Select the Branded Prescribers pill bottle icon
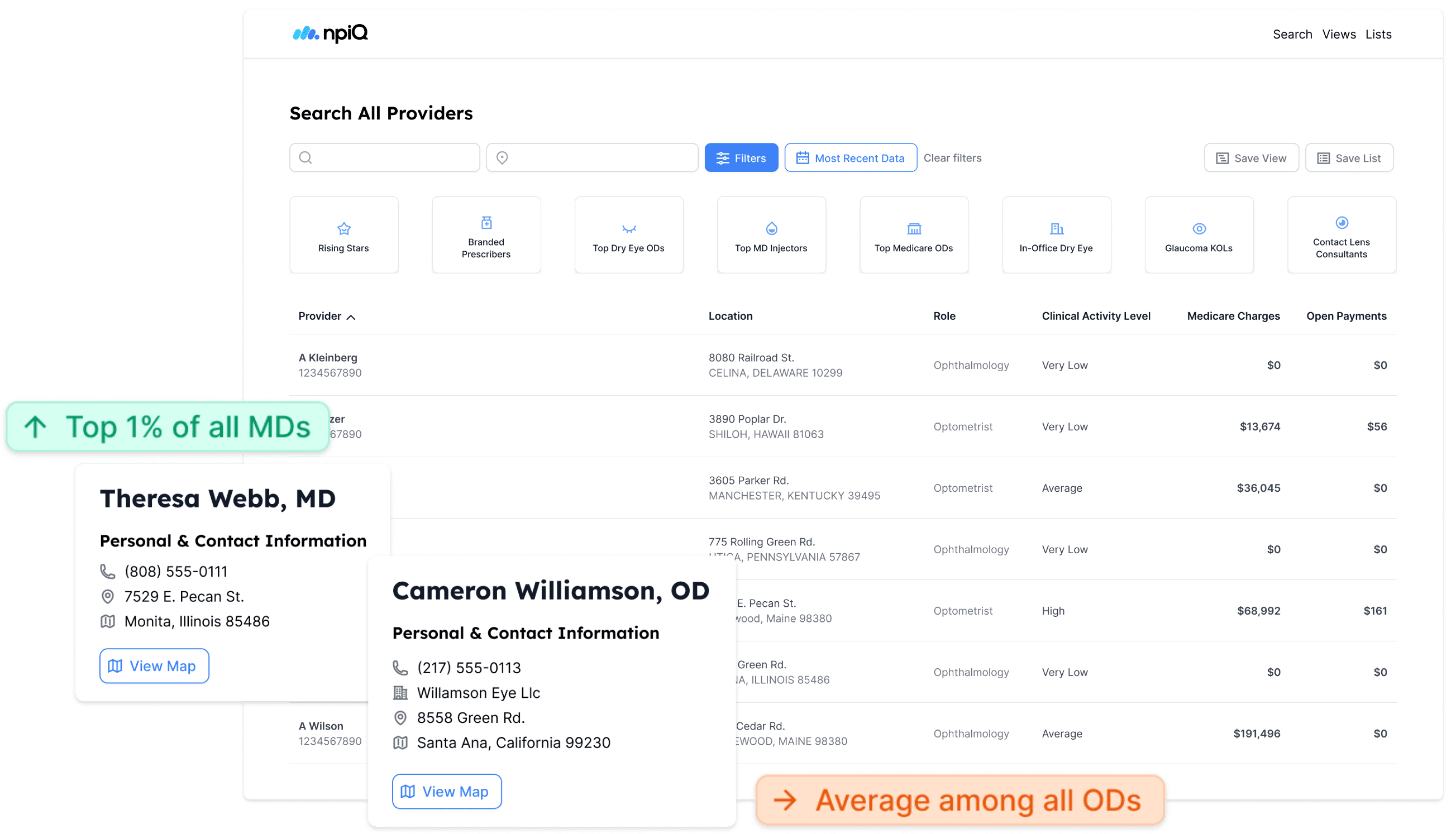 pyautogui.click(x=486, y=222)
